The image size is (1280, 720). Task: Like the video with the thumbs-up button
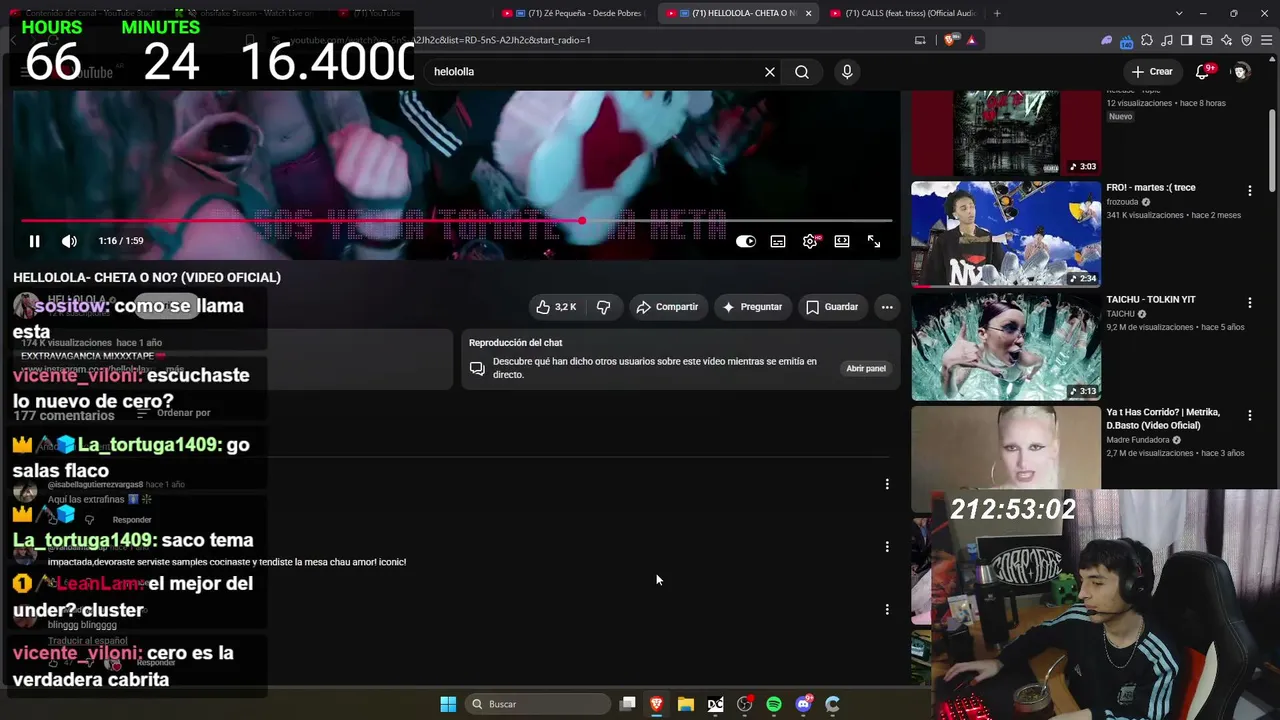(556, 307)
